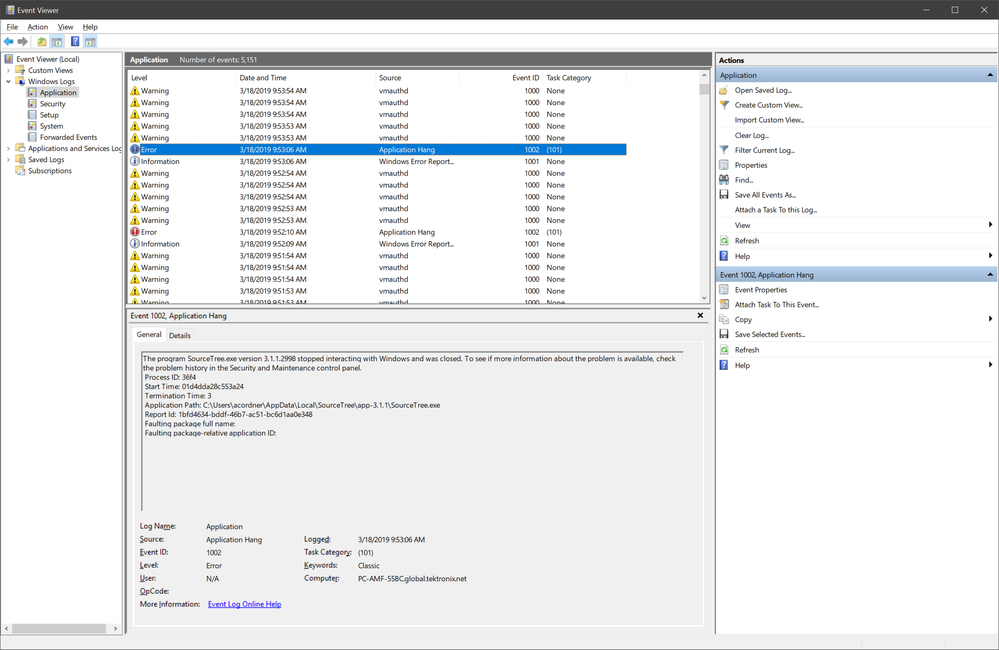Collapse the Application section in Actions pane
The image size is (999, 650).
pos(990,75)
